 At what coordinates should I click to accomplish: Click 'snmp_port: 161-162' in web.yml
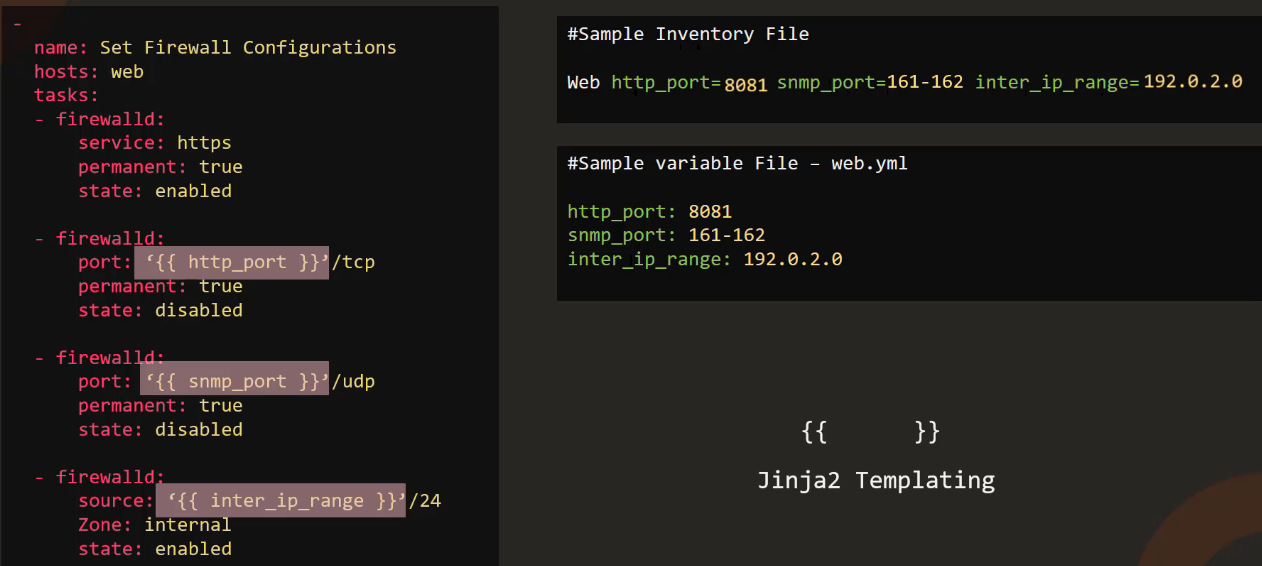pos(666,235)
